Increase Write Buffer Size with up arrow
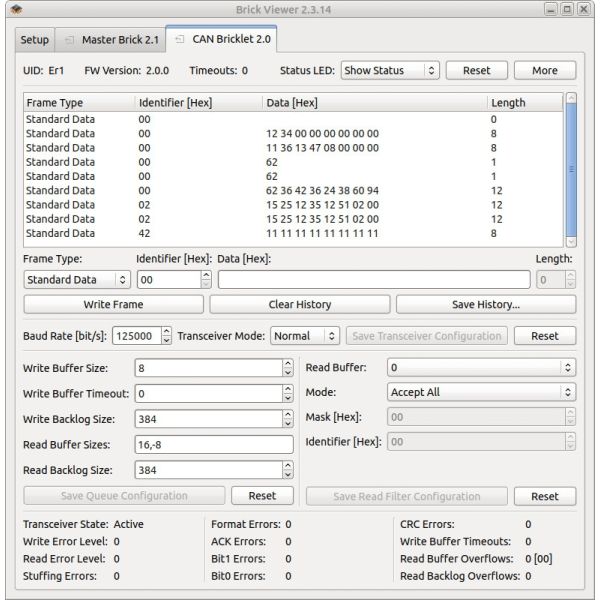Viewport: 600px width, 600px height. 288,364
